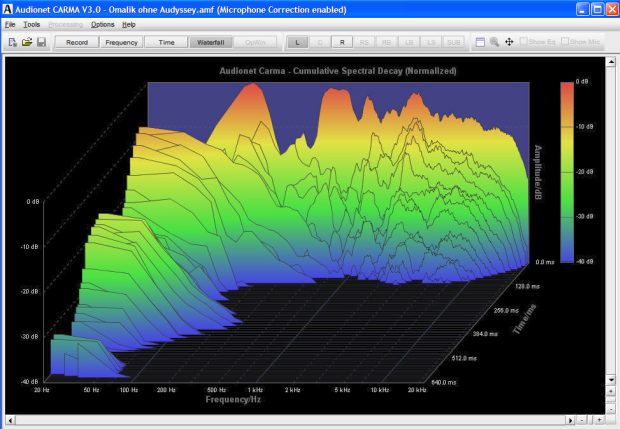Click the horizontal scrollbar right arrow
620x429 pixels.
570,420
